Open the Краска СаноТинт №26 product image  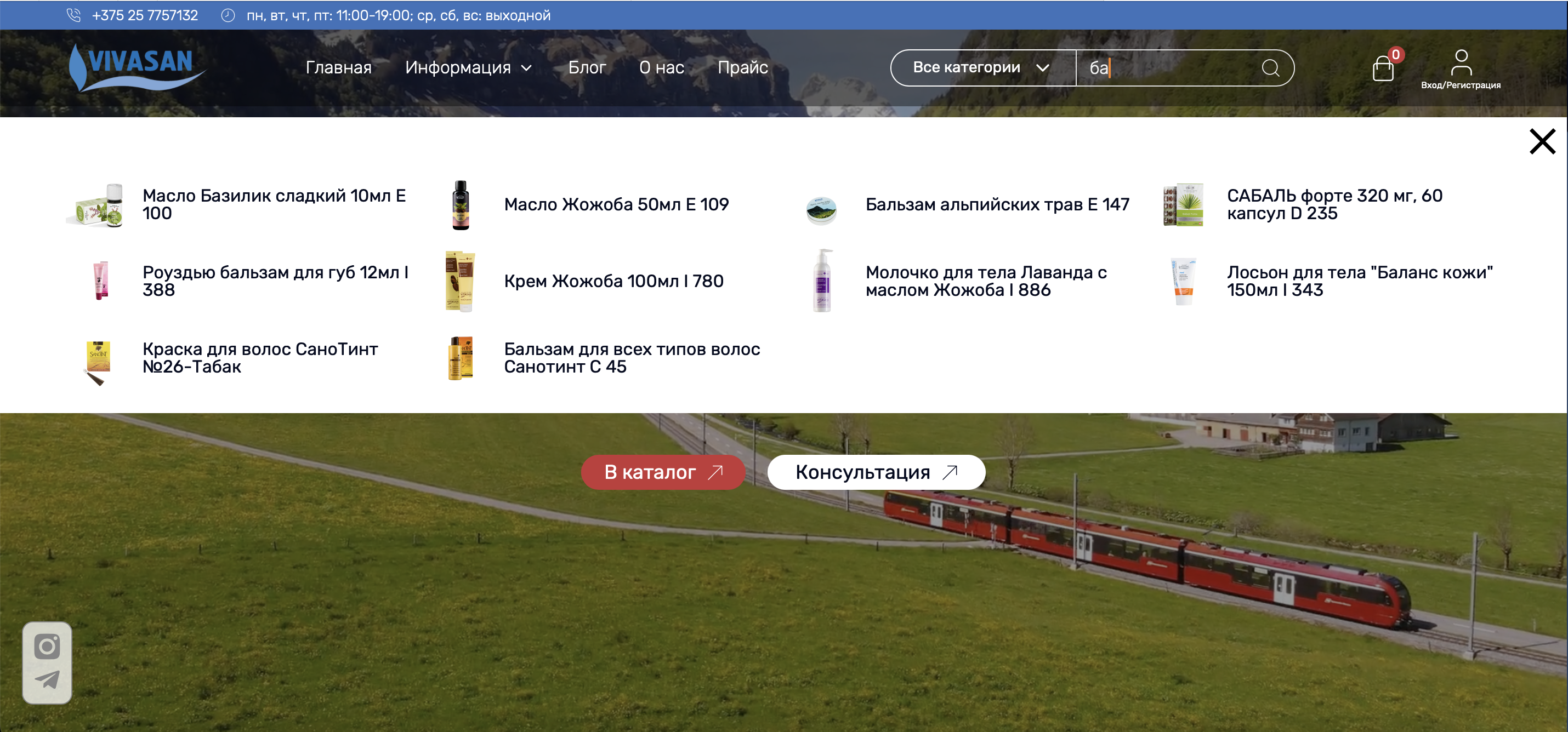[98, 363]
